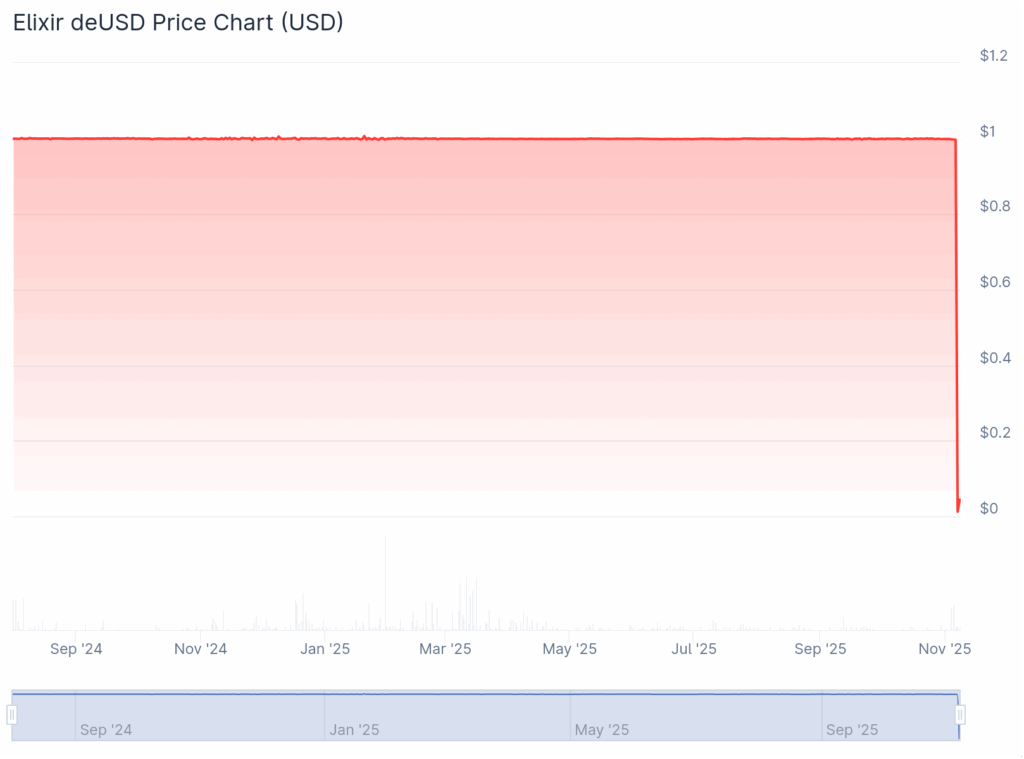Screen dimensions: 1024x759
Task: Click the $0.2 price axis label
Action: [993, 433]
